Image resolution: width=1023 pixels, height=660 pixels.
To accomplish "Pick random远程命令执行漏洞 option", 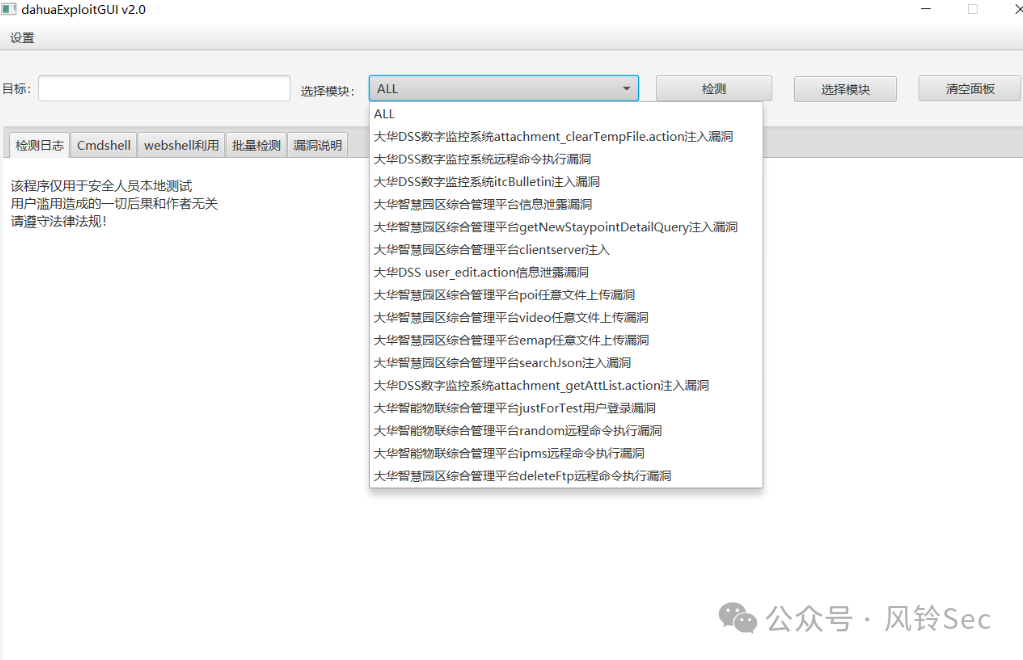I will click(x=566, y=430).
